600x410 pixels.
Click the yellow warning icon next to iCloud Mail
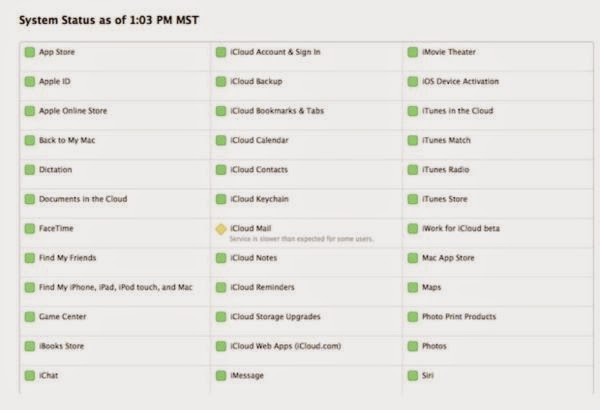point(221,229)
